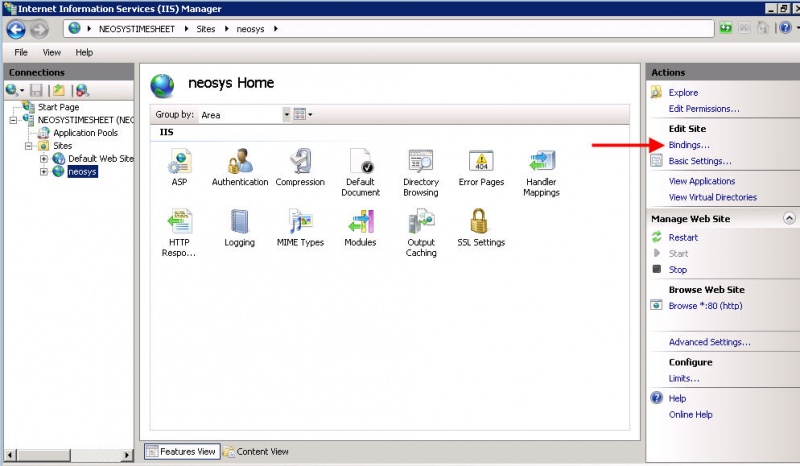Expand breadcrumb arrow after neosys
The width and height of the screenshot is (800, 466).
[276, 29]
